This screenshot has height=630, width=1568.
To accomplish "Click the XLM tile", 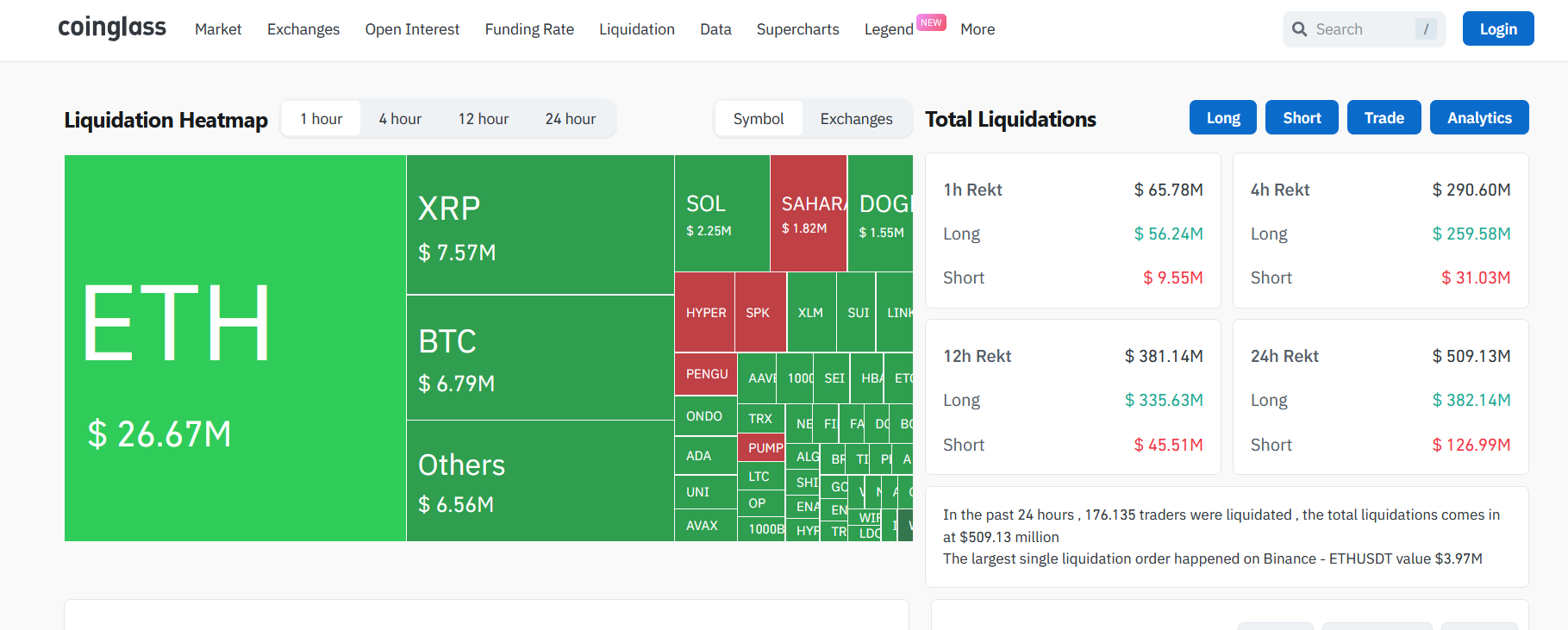I will point(811,312).
